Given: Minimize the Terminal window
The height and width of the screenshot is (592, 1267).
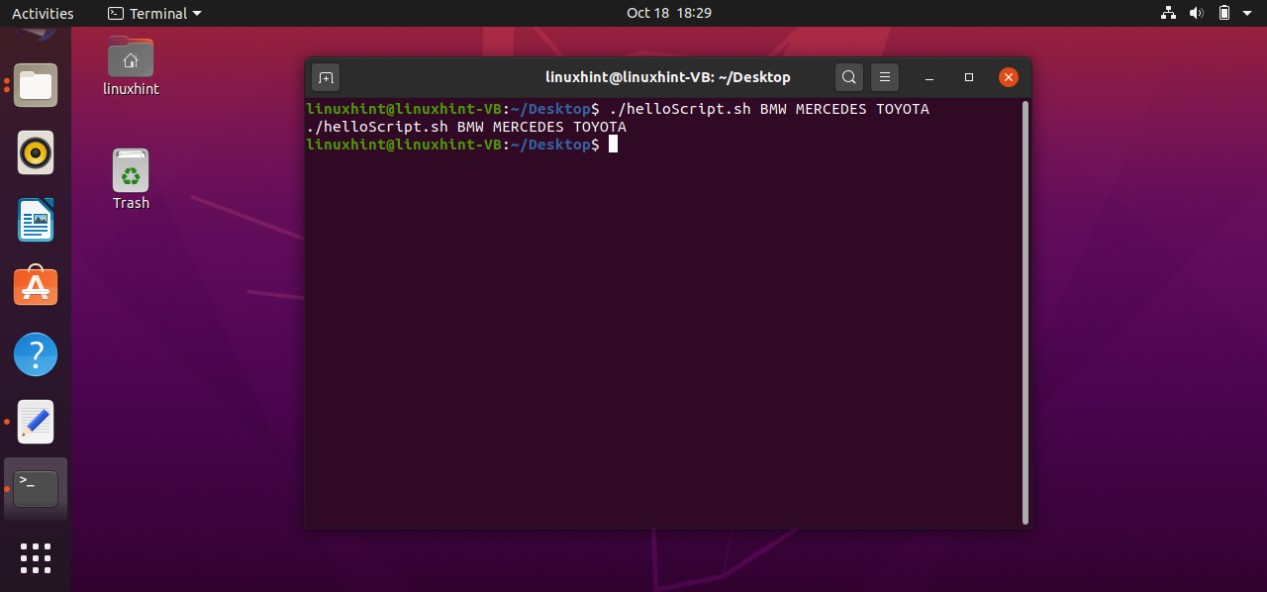Looking at the screenshot, I should coord(930,77).
